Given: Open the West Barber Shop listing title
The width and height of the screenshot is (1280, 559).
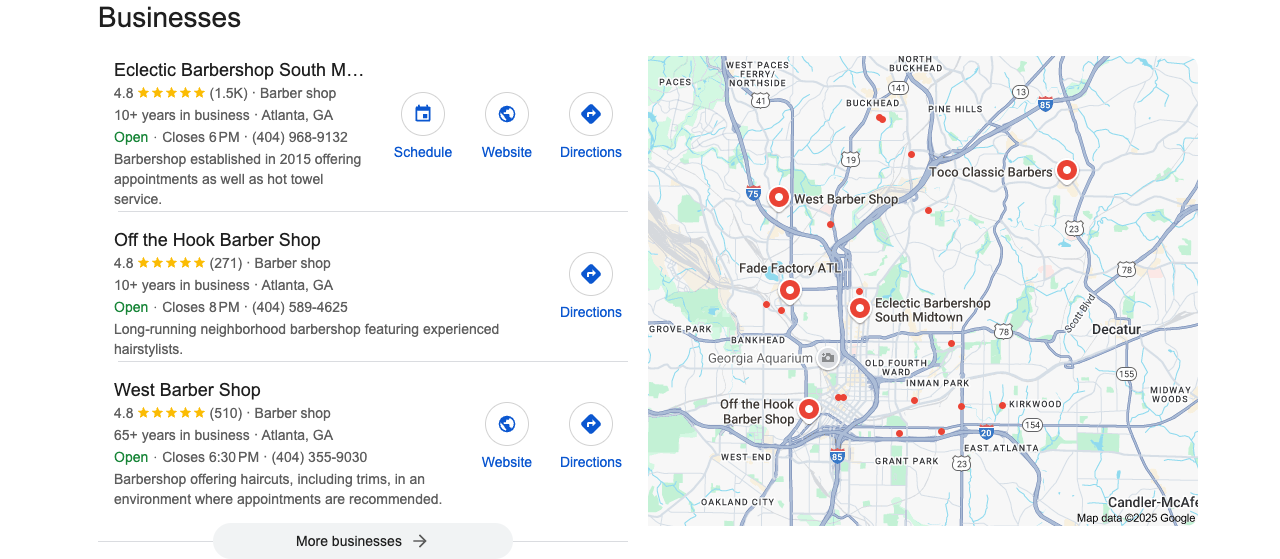Looking at the screenshot, I should pos(187,390).
